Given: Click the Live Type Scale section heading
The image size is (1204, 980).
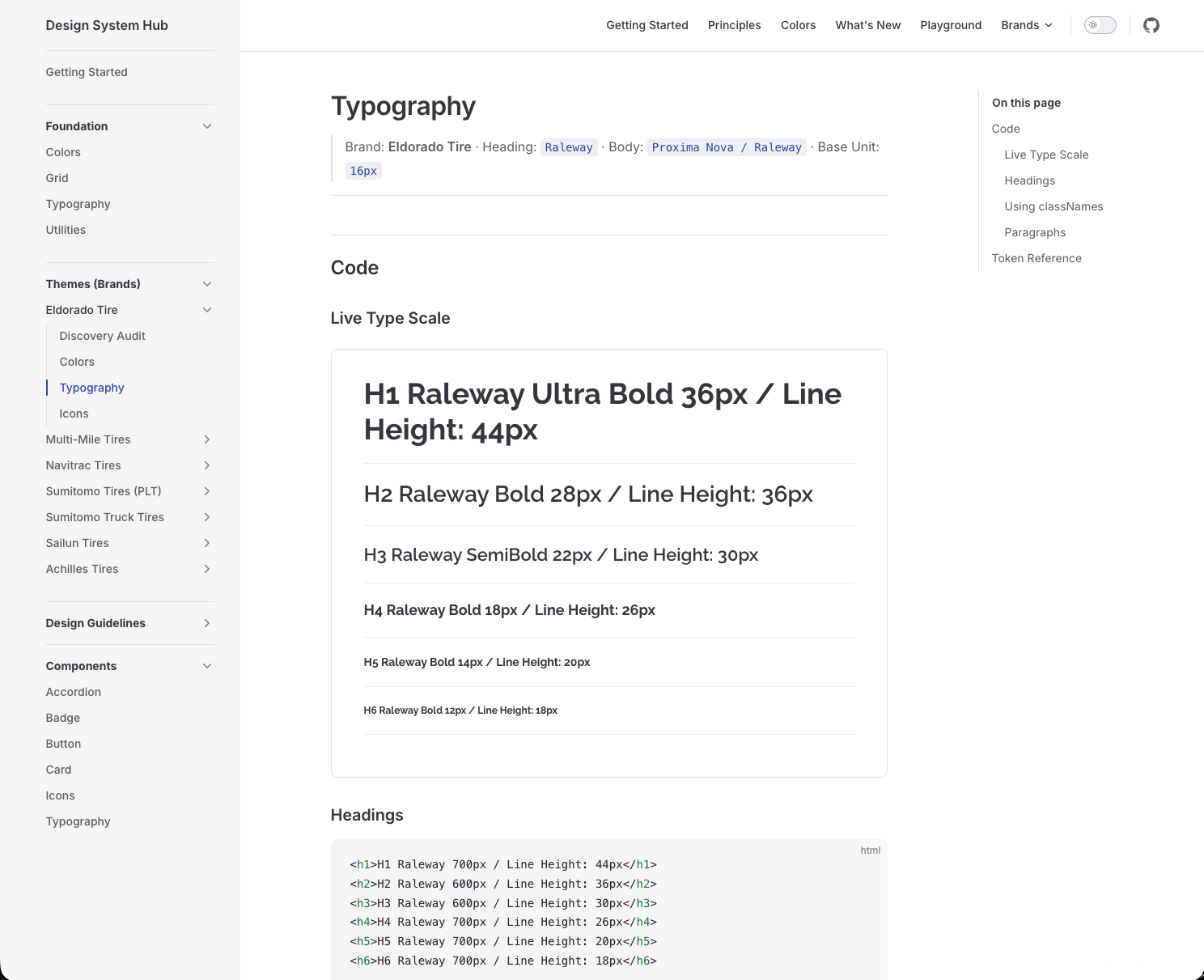Looking at the screenshot, I should coord(391,318).
